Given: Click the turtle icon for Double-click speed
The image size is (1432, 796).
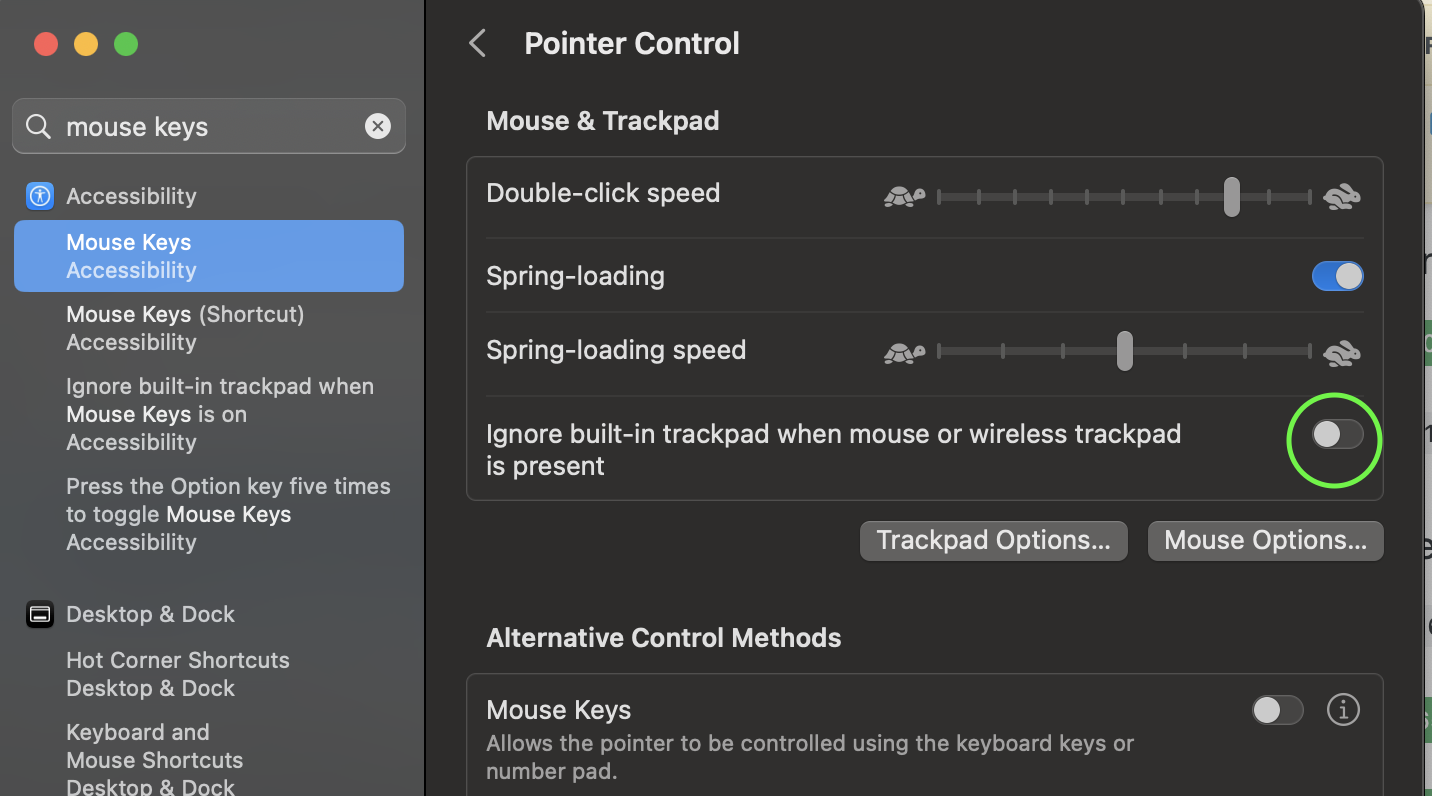Looking at the screenshot, I should point(904,197).
